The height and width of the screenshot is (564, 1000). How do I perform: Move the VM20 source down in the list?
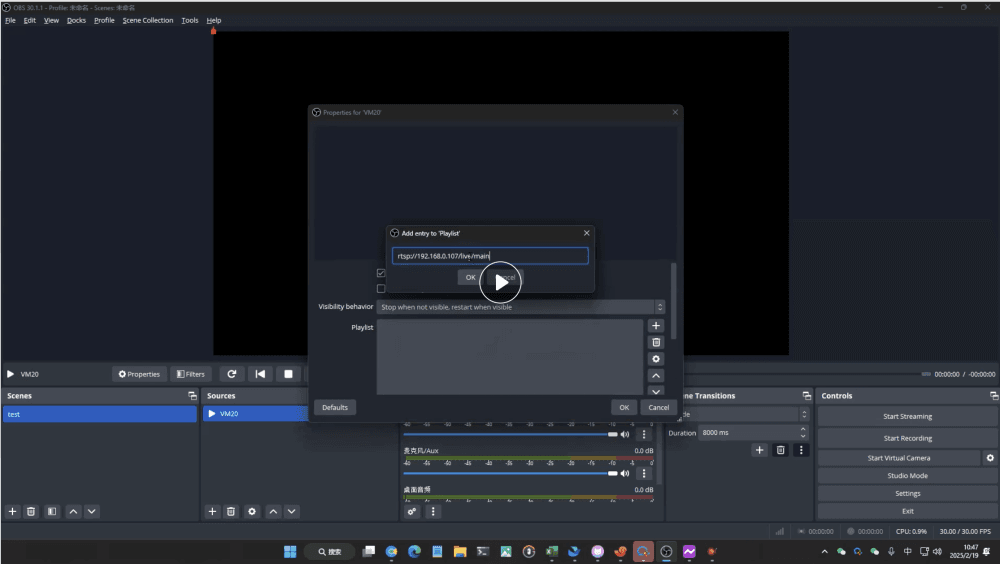(x=291, y=511)
